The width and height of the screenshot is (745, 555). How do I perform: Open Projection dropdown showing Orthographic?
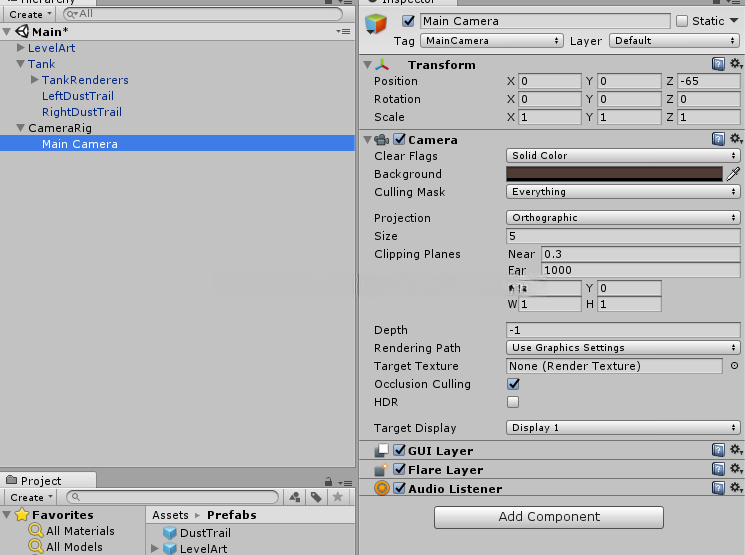tap(623, 218)
